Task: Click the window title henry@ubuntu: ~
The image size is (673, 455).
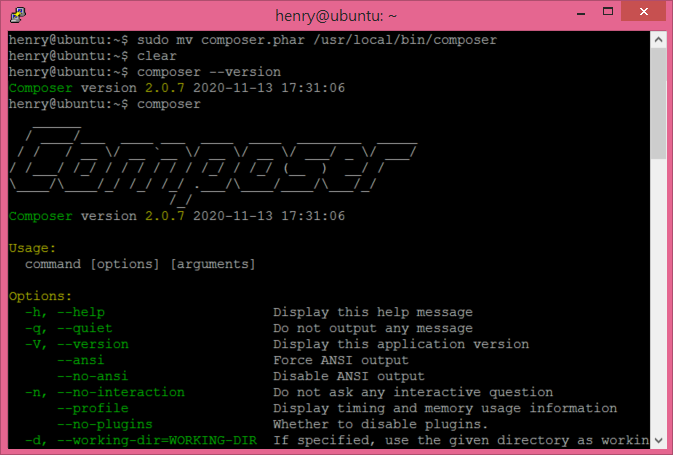Action: click(336, 16)
